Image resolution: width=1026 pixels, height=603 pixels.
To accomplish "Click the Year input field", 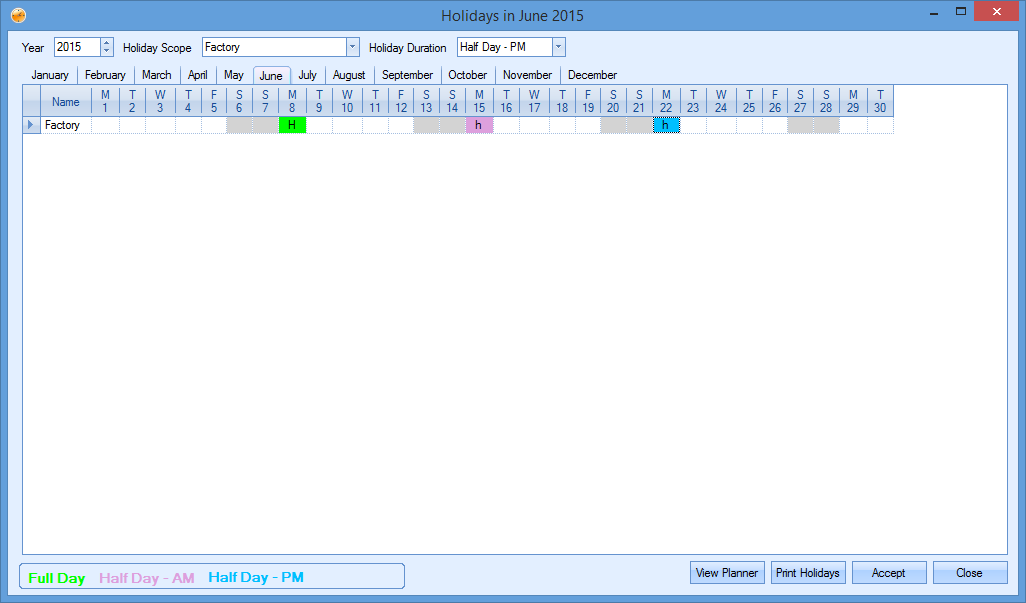I will pos(76,47).
